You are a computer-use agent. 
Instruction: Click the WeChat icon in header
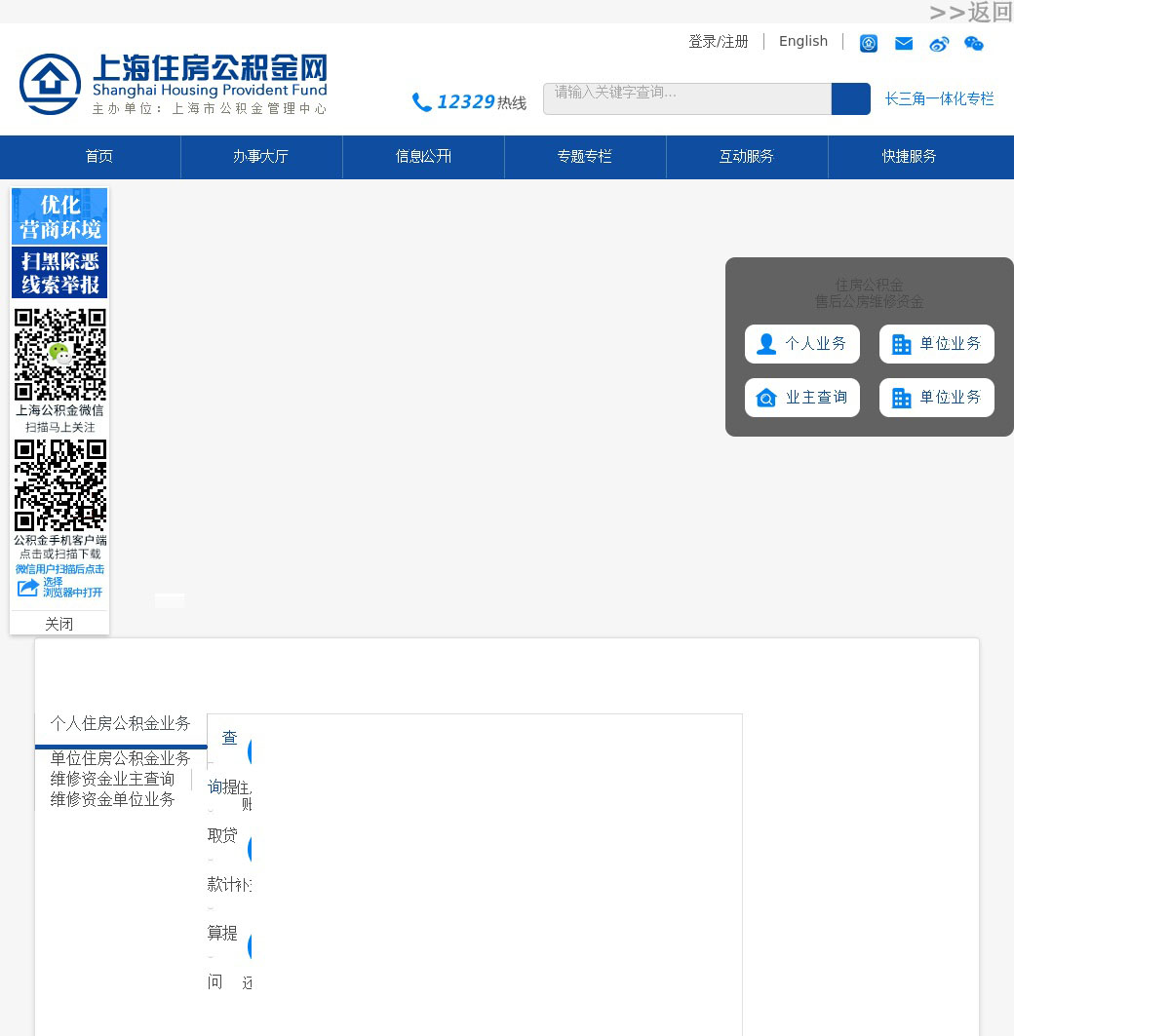tap(974, 44)
